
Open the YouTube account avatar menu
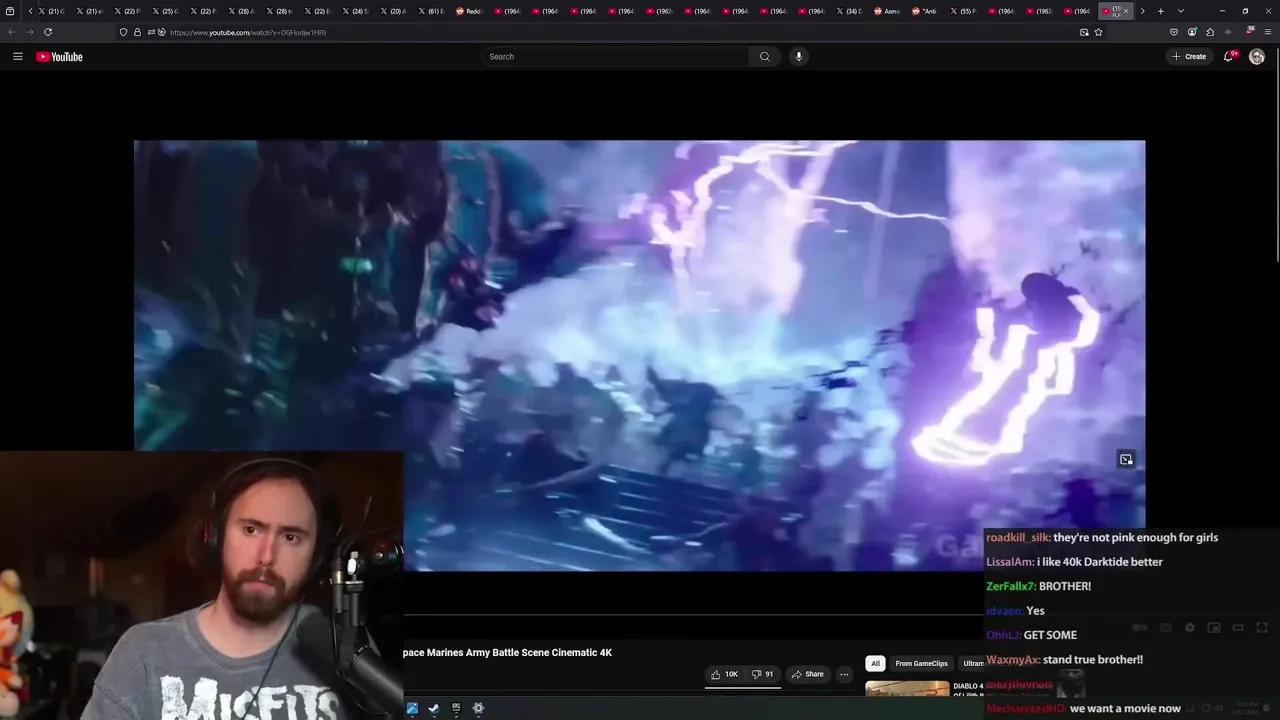1257,57
